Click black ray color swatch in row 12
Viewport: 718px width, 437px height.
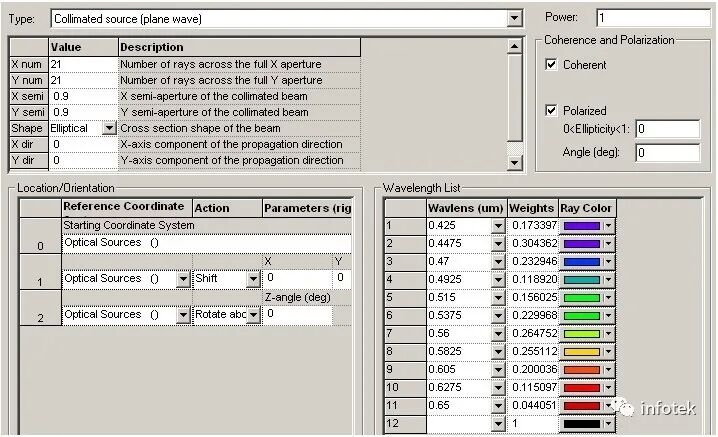click(582, 424)
